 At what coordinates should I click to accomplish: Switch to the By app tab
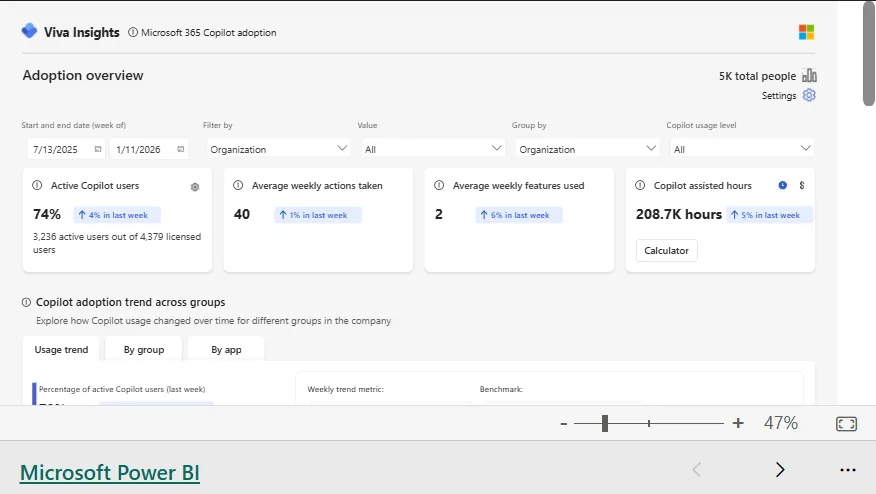point(226,349)
